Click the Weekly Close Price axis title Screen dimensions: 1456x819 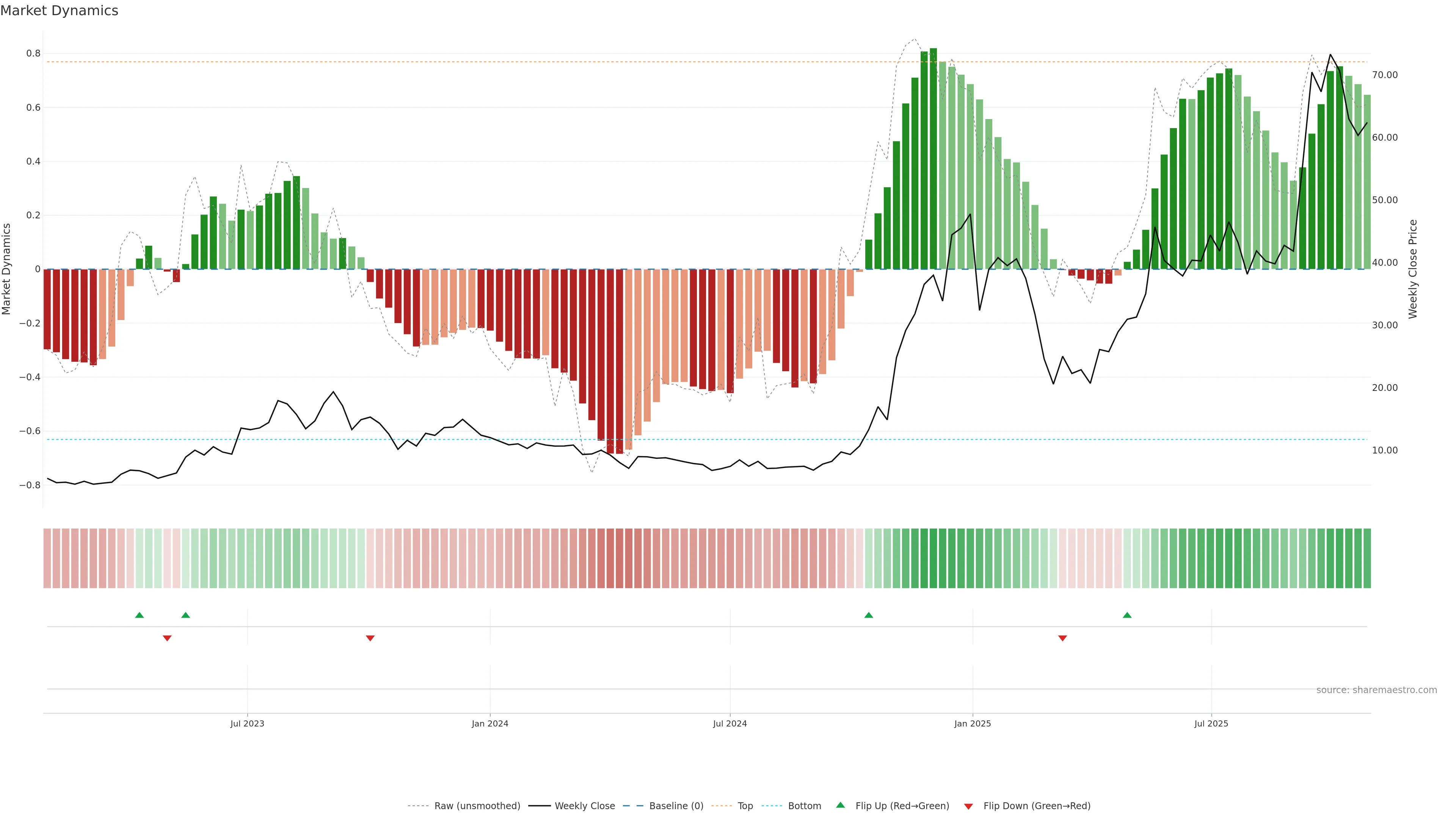click(1412, 269)
